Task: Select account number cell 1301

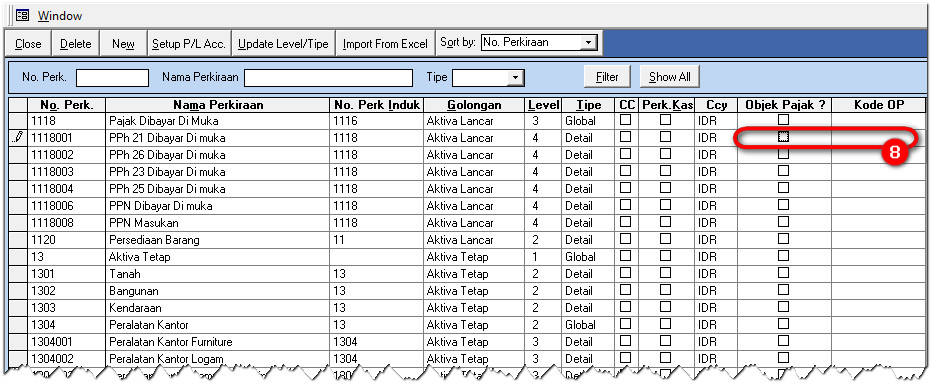Action: 66,274
